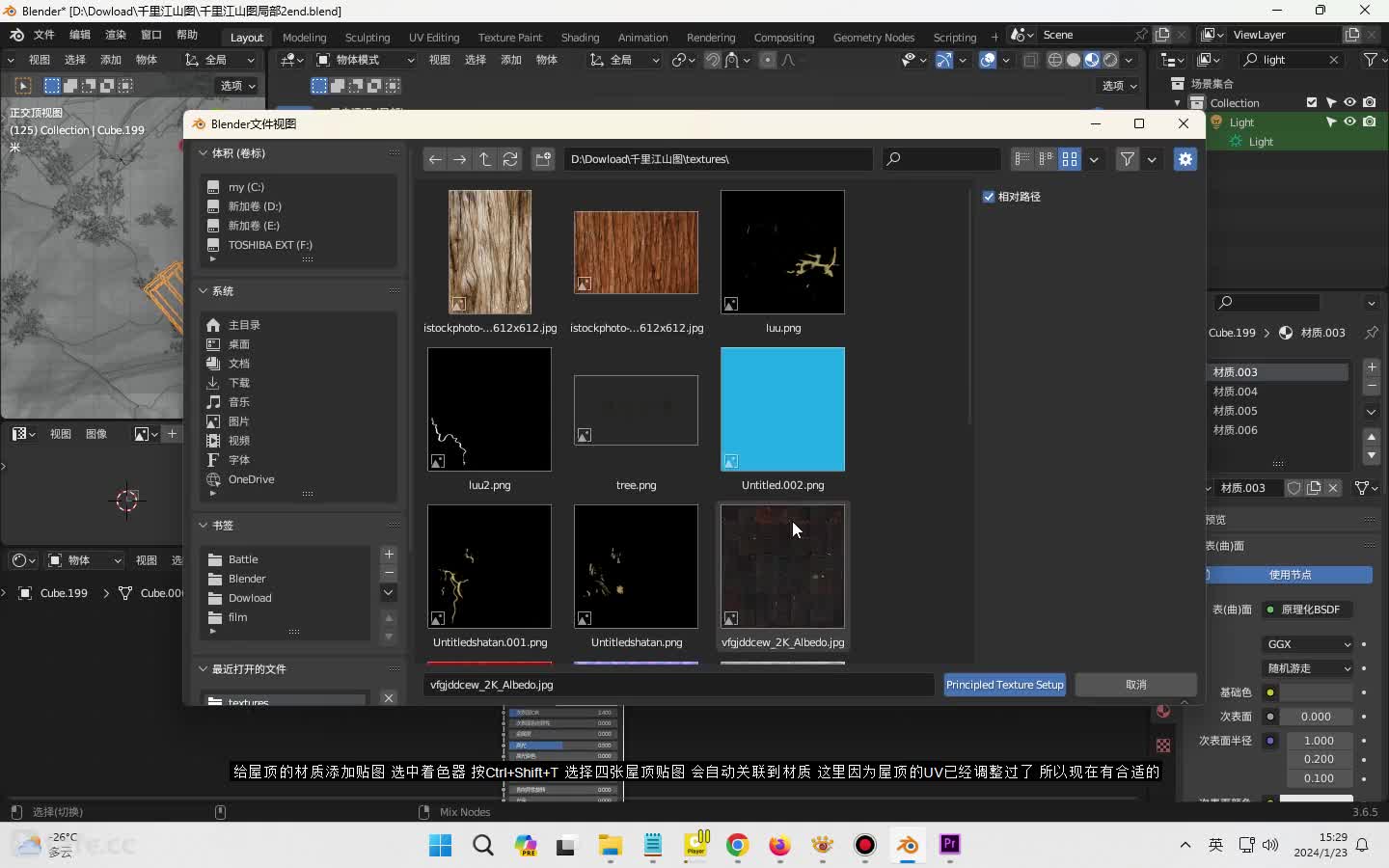
Task: Open the 渲染 Render menu
Action: pos(116,35)
